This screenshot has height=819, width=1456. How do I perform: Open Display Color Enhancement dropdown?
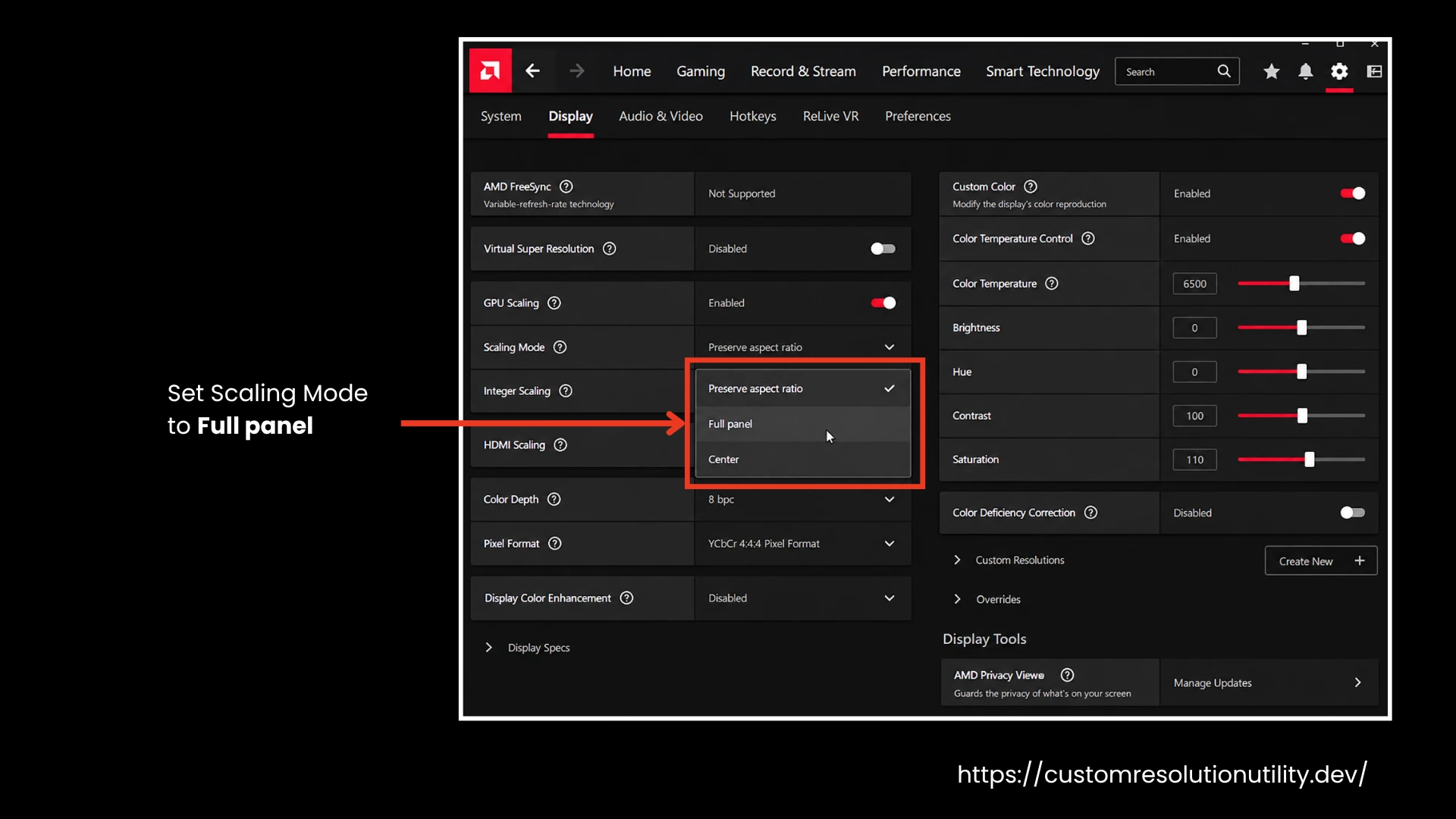[x=802, y=598]
